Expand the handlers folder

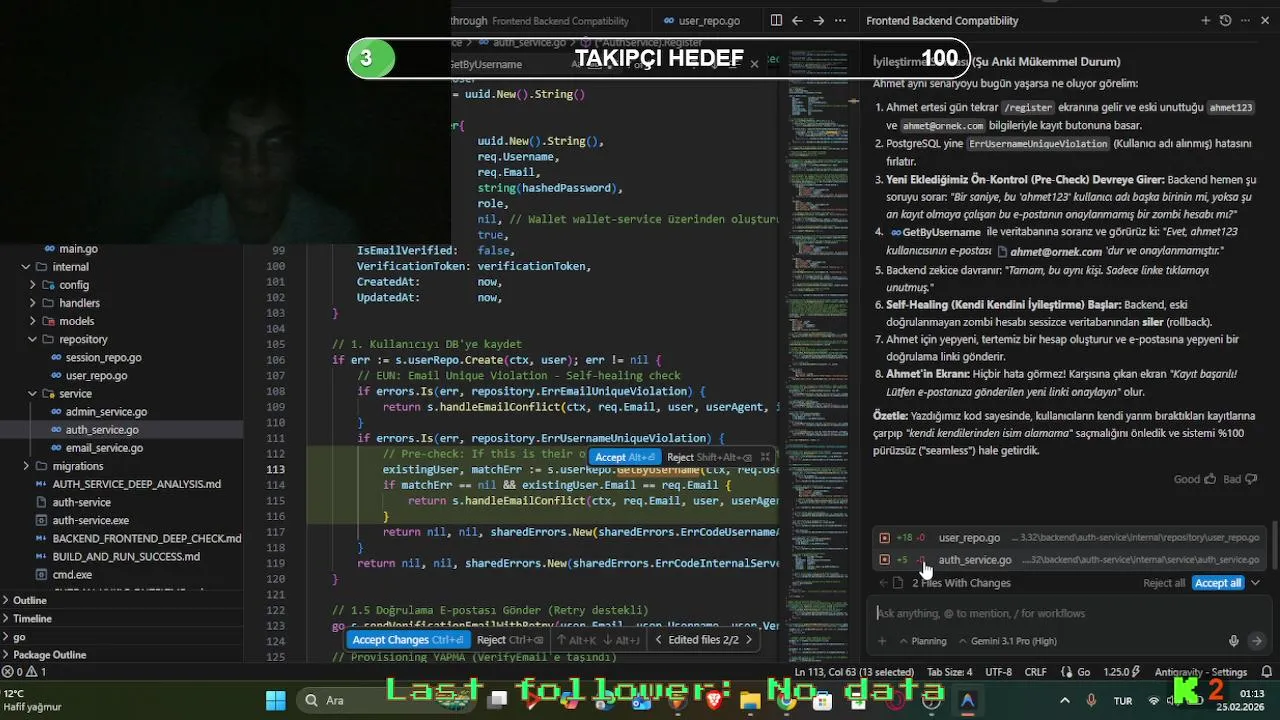[x=33, y=303]
